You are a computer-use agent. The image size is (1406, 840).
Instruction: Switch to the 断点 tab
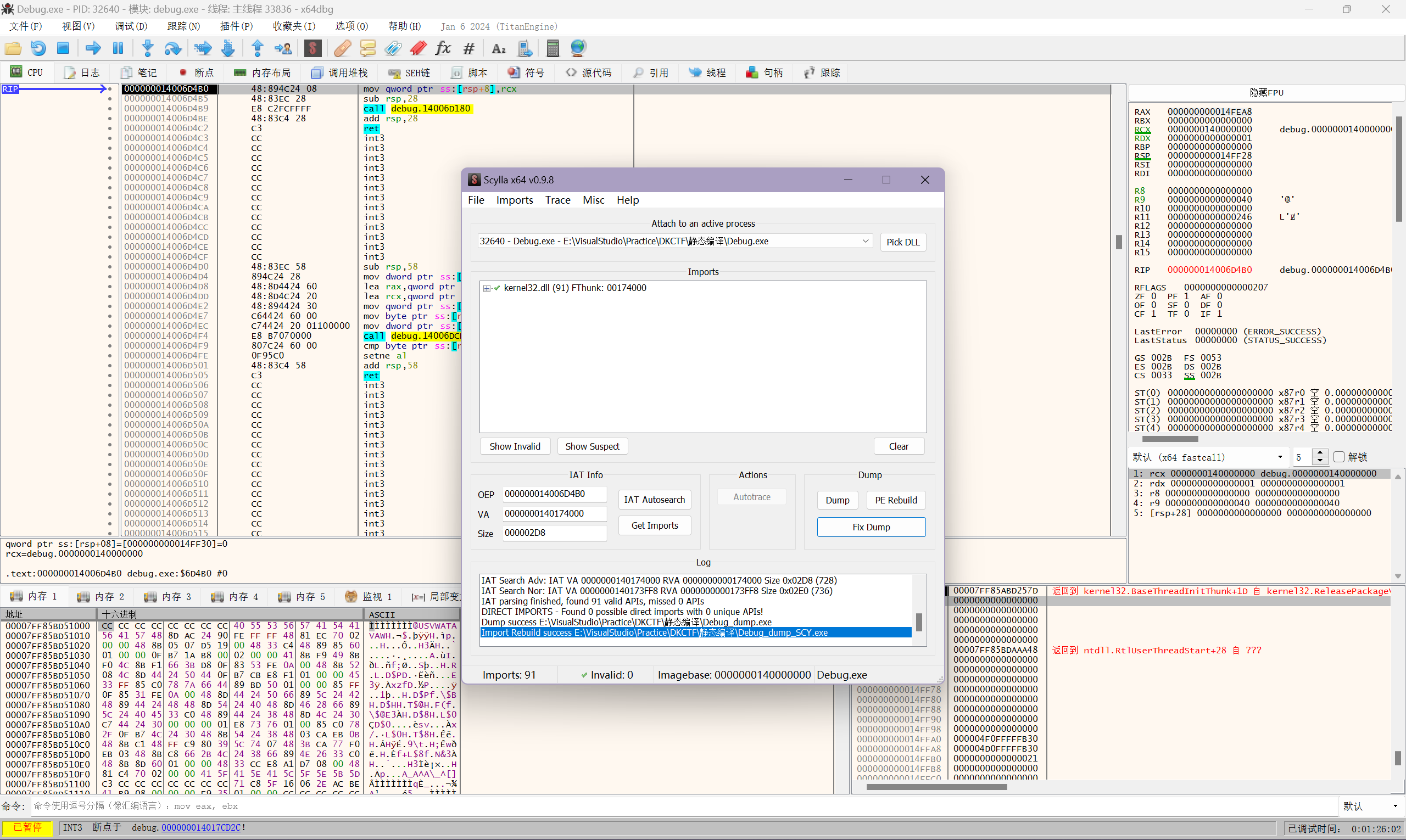point(196,72)
